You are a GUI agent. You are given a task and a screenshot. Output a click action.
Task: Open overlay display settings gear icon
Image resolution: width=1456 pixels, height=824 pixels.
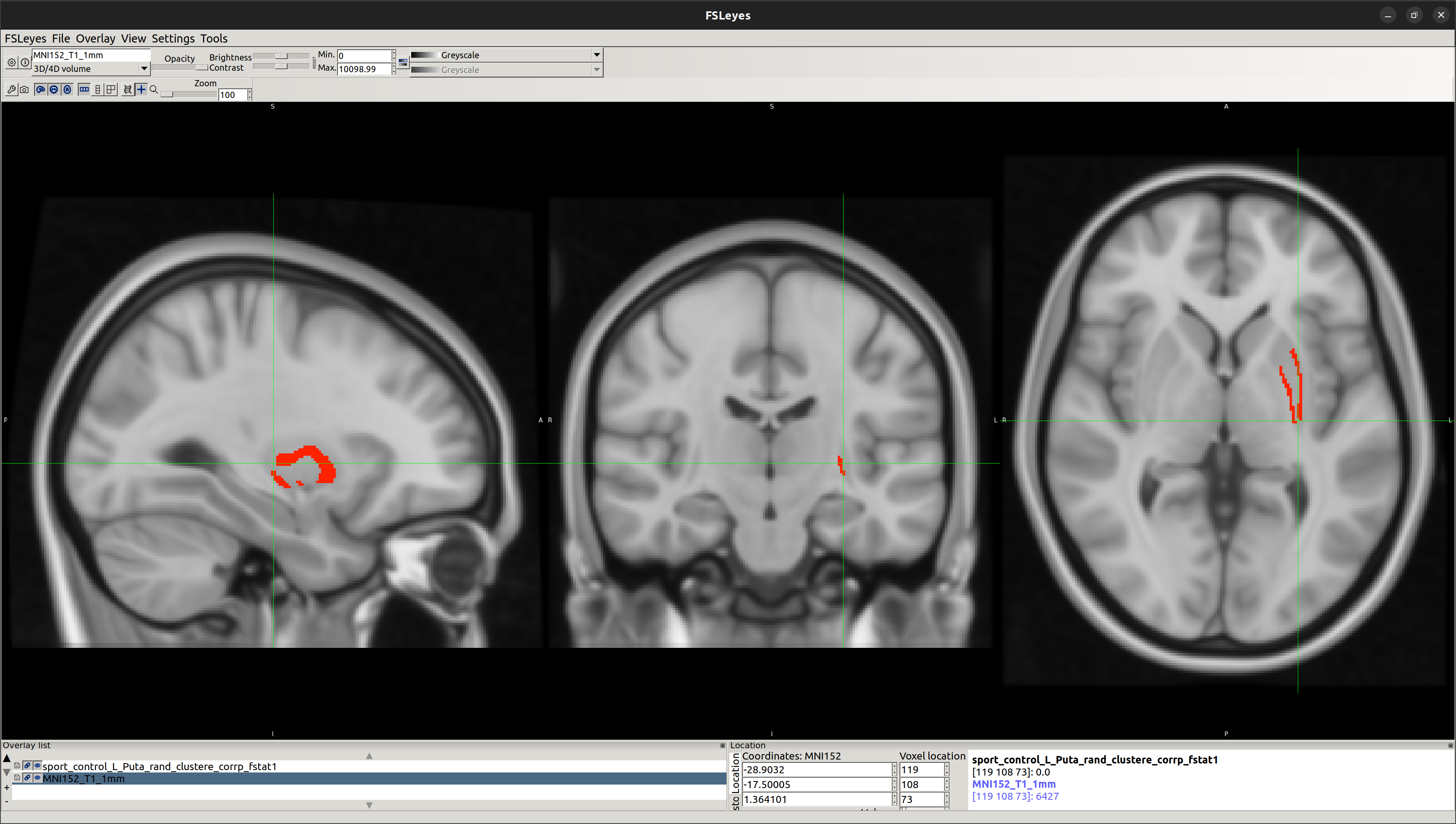pyautogui.click(x=11, y=62)
